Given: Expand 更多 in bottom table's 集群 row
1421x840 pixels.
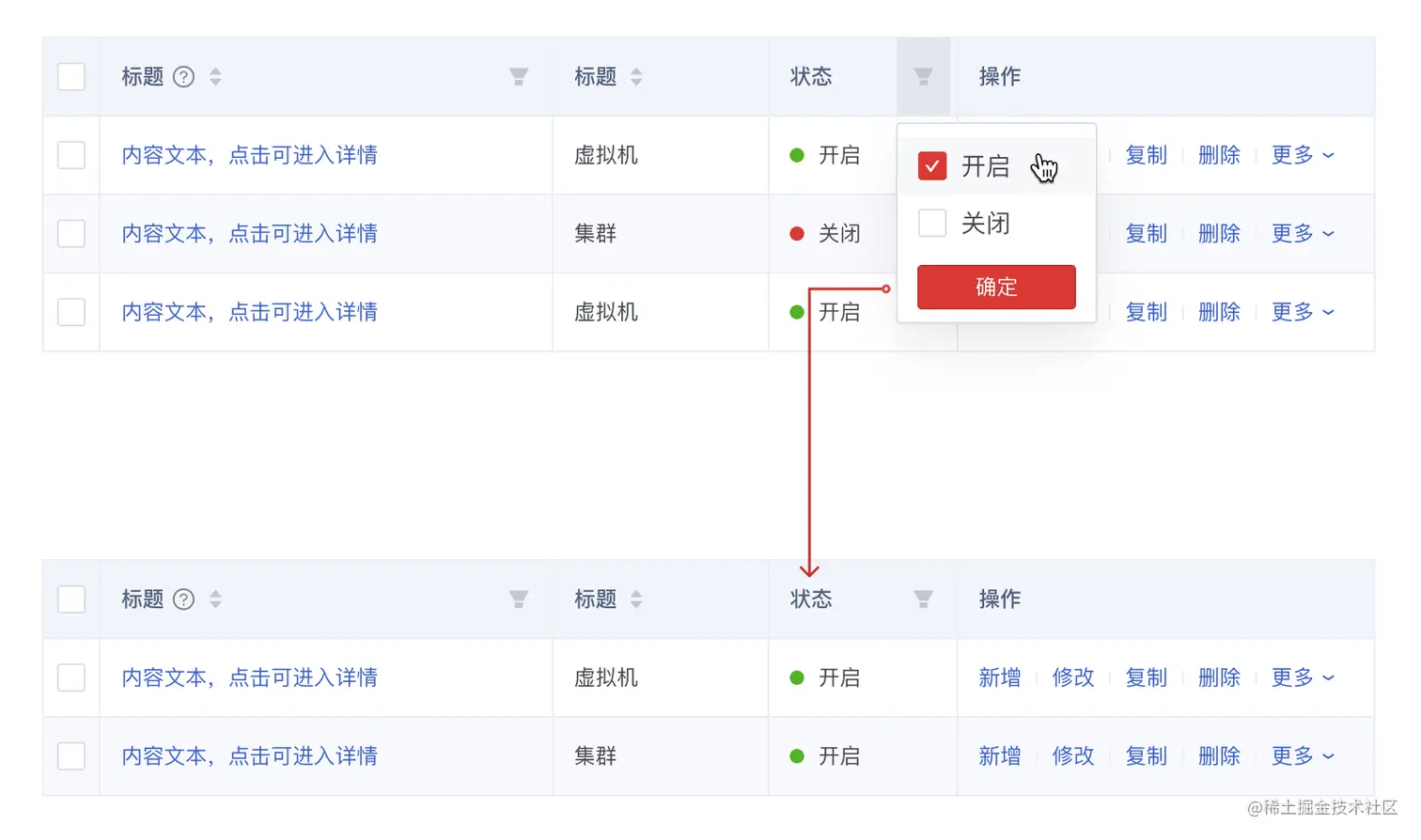Looking at the screenshot, I should (1303, 756).
